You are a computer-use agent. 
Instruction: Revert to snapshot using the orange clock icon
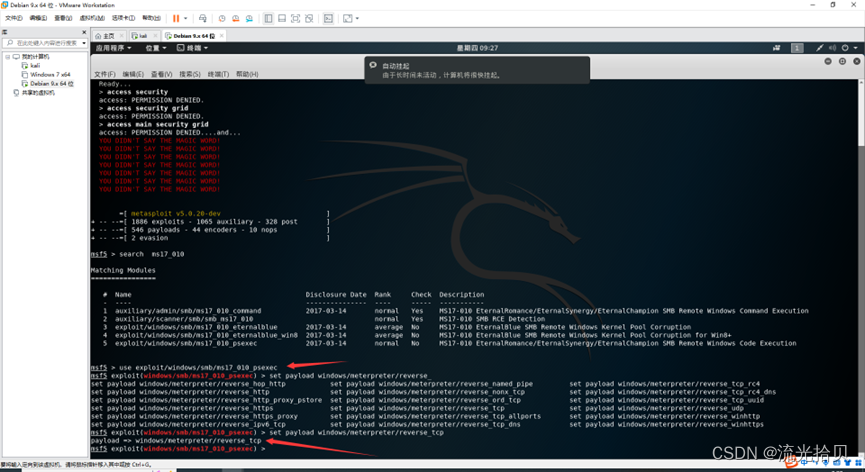[x=236, y=18]
